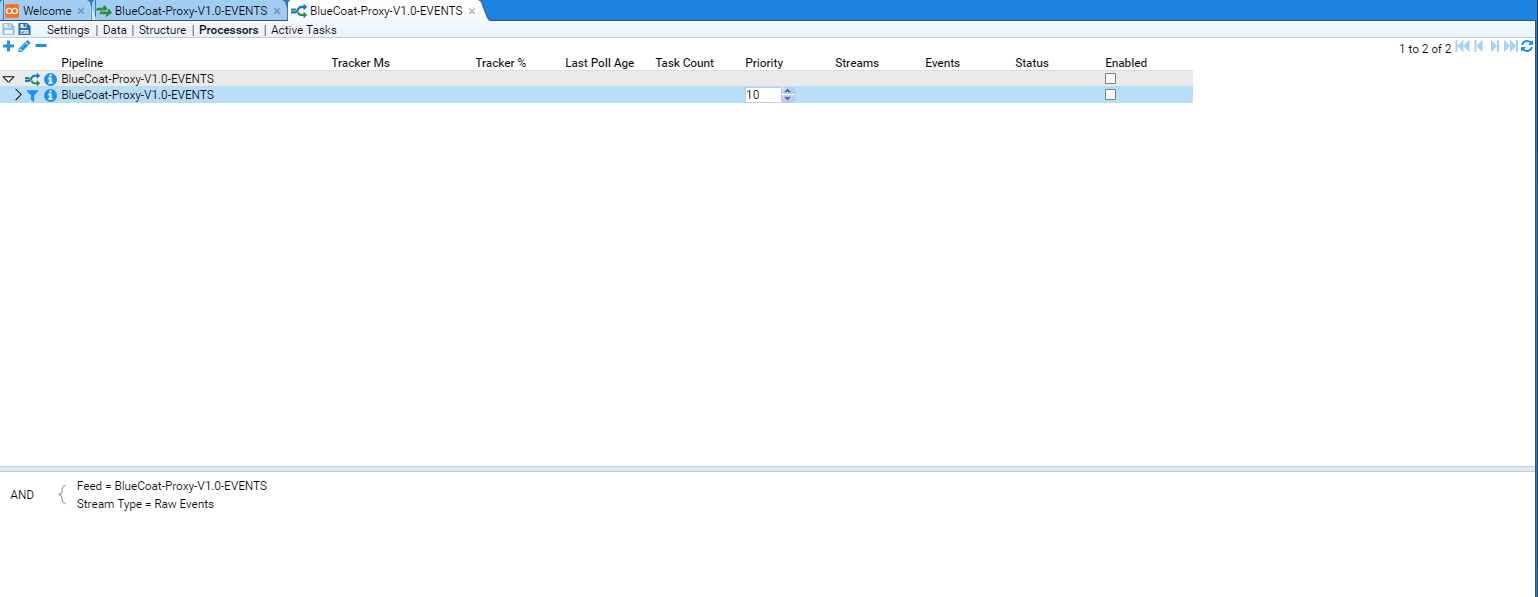Open info for the filter row
Image resolution: width=1538 pixels, height=597 pixels.
[50, 95]
